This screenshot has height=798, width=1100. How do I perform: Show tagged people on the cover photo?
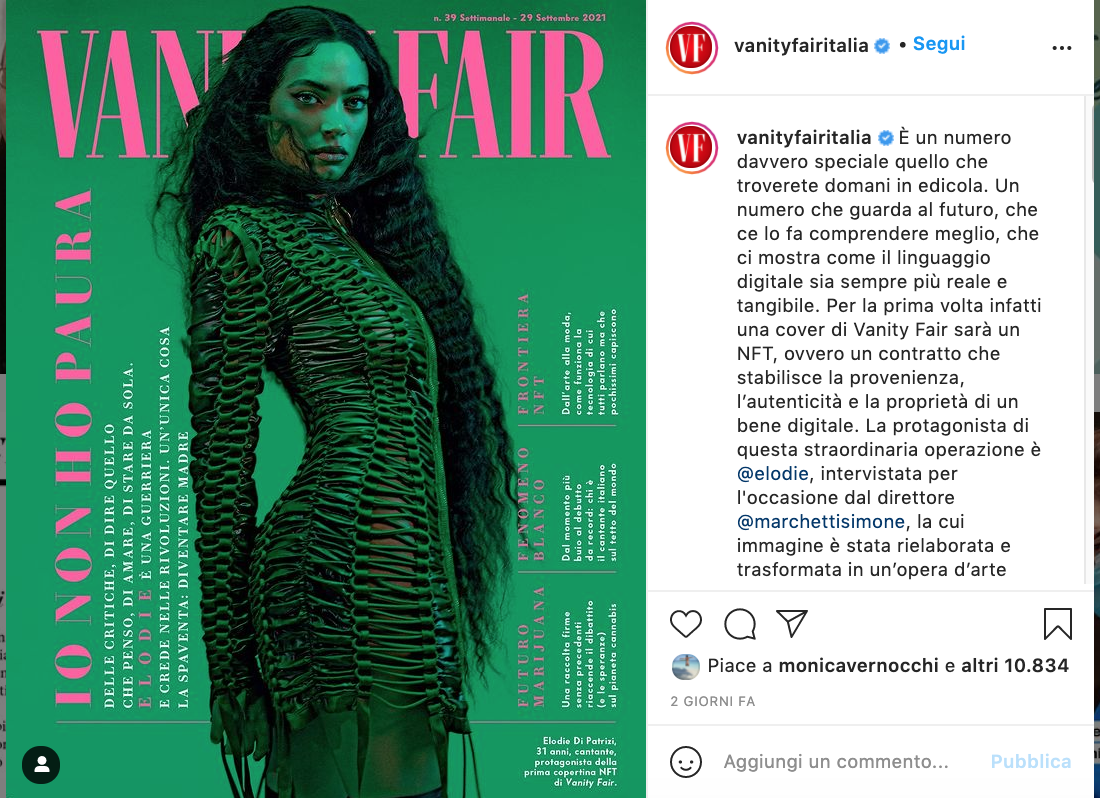tap(41, 764)
